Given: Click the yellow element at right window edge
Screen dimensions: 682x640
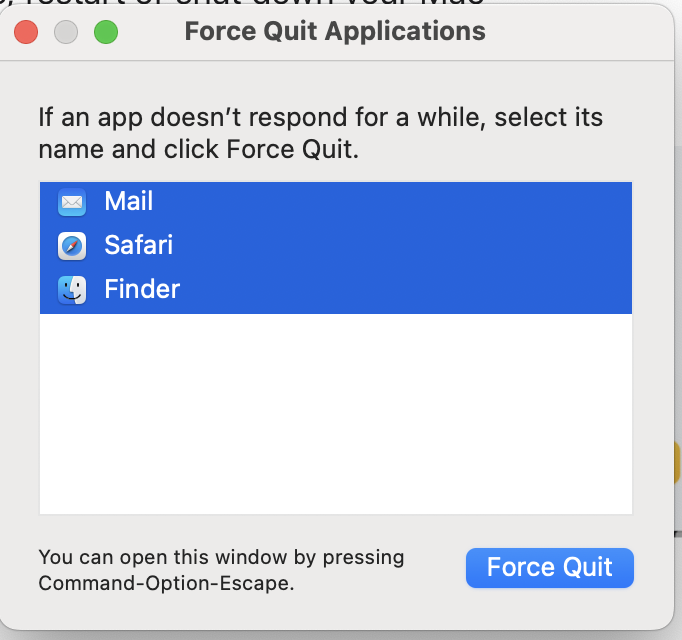Looking at the screenshot, I should tap(678, 465).
